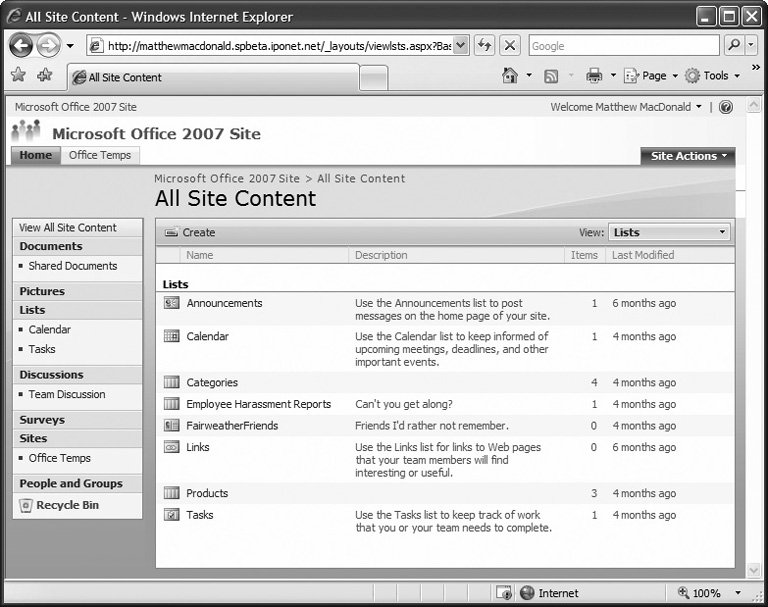Click the Refresh page icon

[x=485, y=45]
